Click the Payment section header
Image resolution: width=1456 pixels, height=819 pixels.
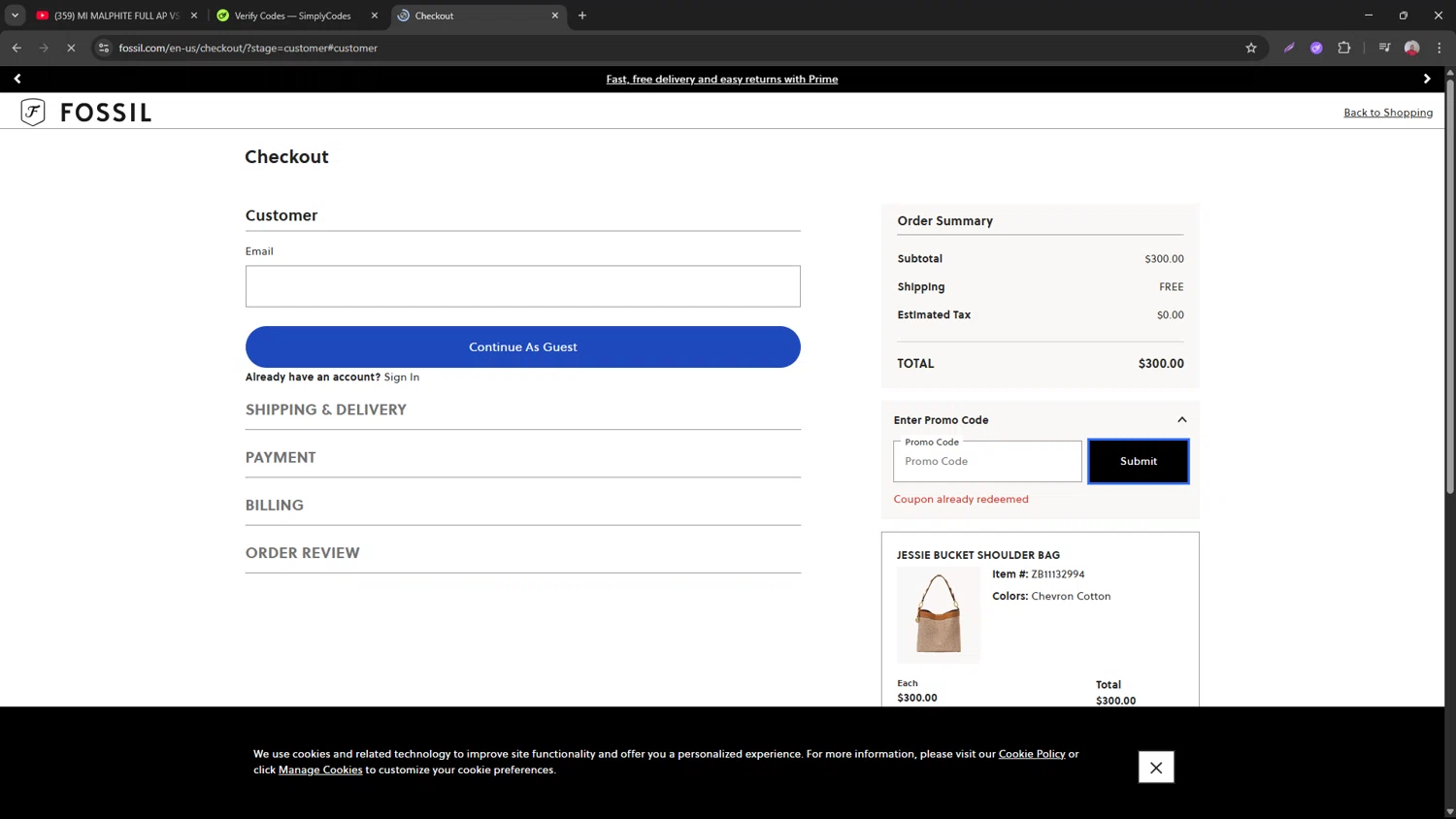[x=281, y=457]
